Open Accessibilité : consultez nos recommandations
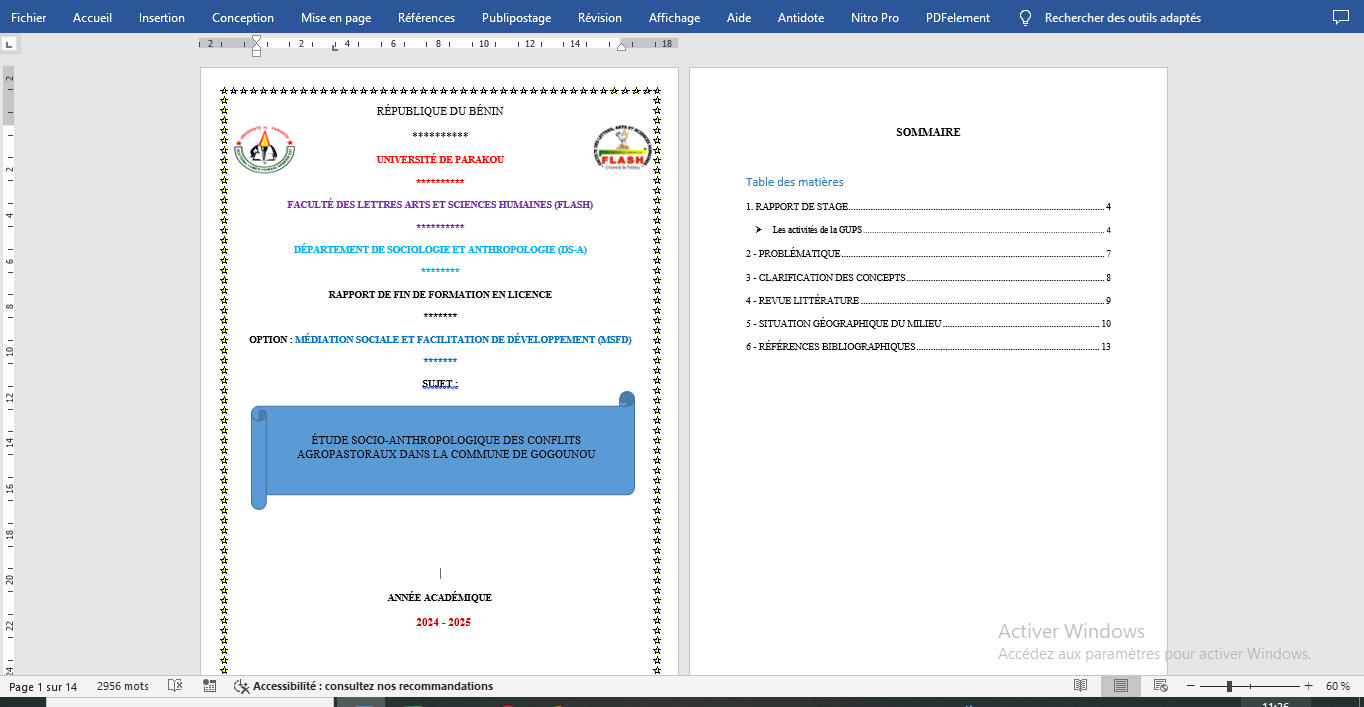The width and height of the screenshot is (1364, 707). pos(364,686)
